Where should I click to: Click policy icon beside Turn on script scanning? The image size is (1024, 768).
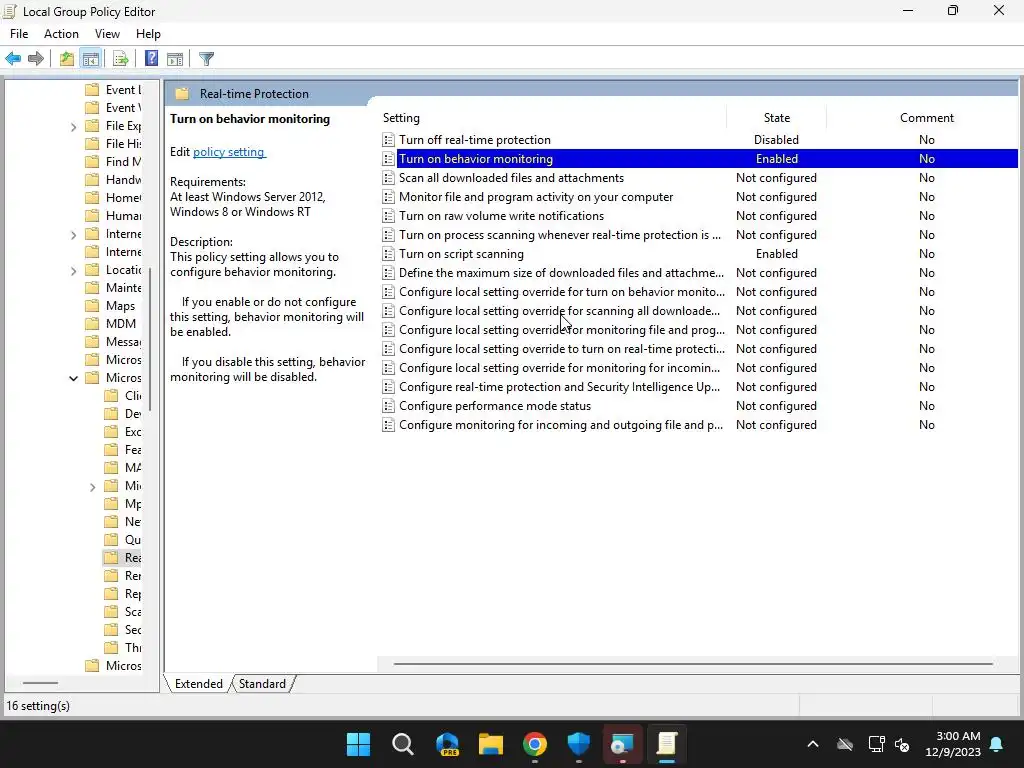[x=388, y=254]
